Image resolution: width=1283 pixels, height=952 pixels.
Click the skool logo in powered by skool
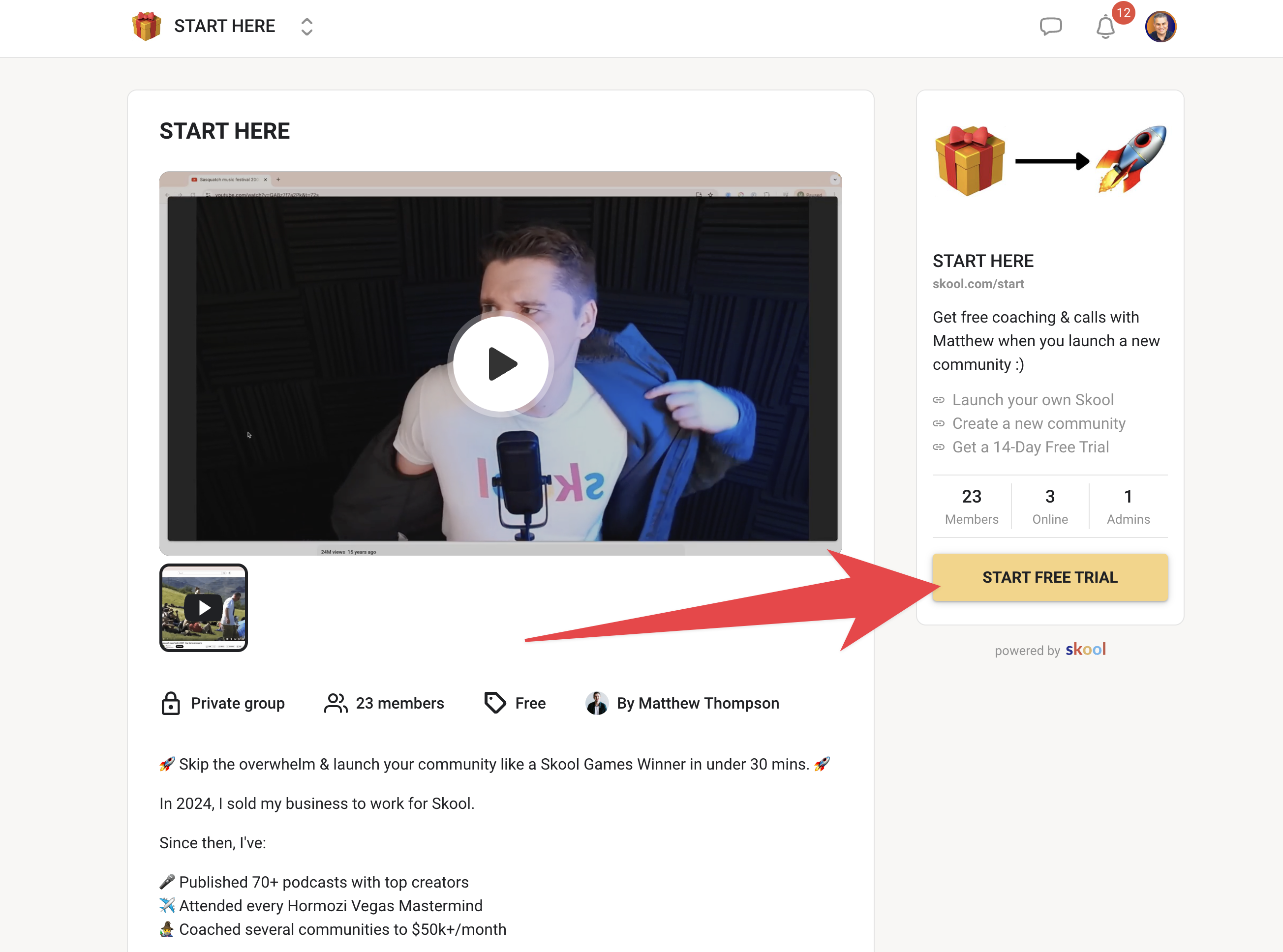[x=1086, y=650]
